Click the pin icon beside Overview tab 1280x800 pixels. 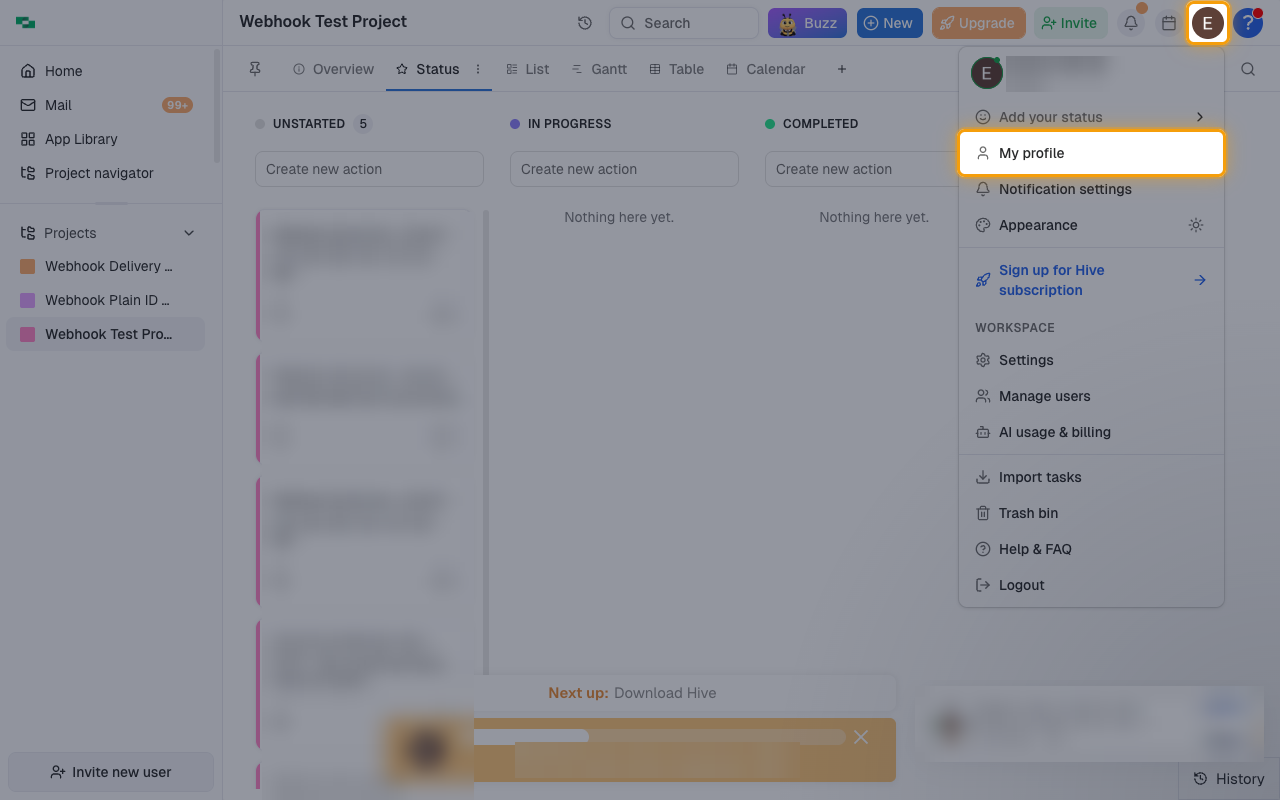coord(255,69)
